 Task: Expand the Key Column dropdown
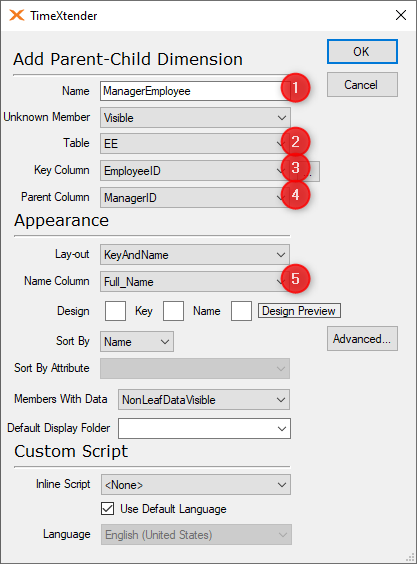coord(195,170)
